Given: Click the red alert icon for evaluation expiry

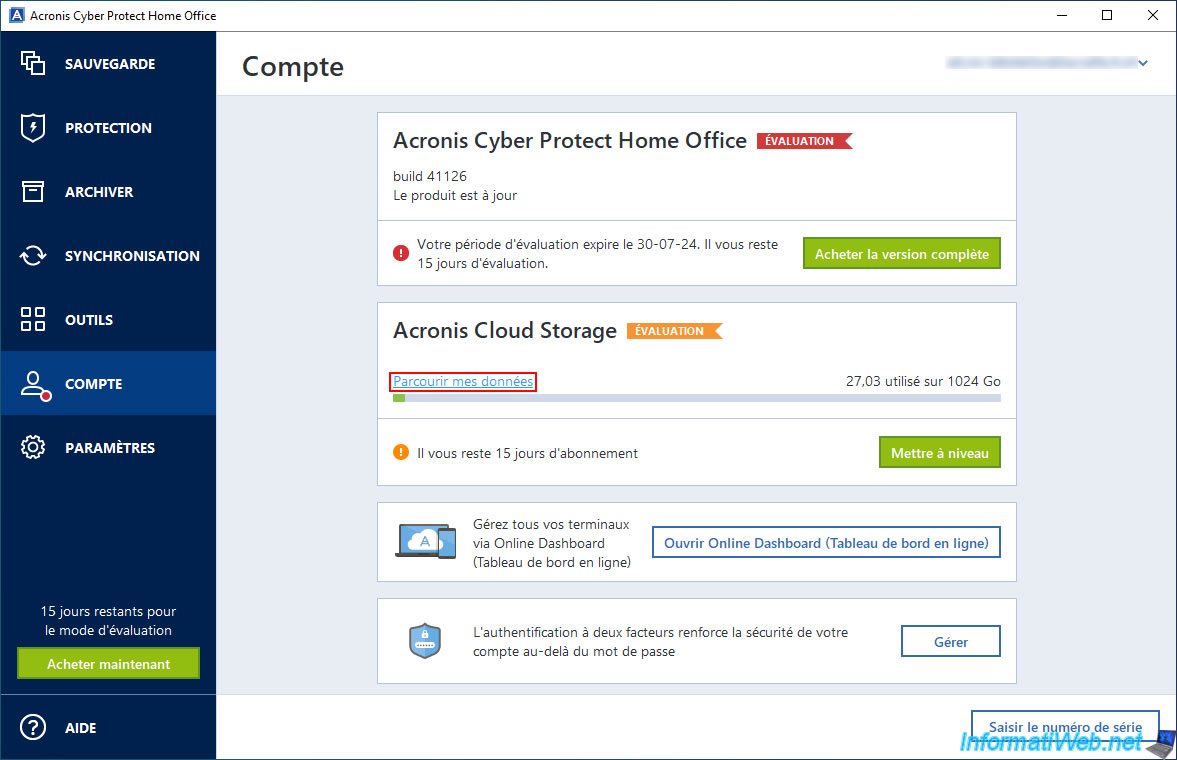Looking at the screenshot, I should click(401, 253).
